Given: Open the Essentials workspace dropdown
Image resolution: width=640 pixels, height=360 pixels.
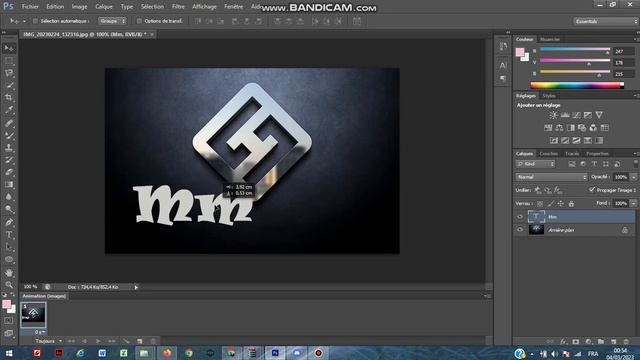Looking at the screenshot, I should click(606, 21).
